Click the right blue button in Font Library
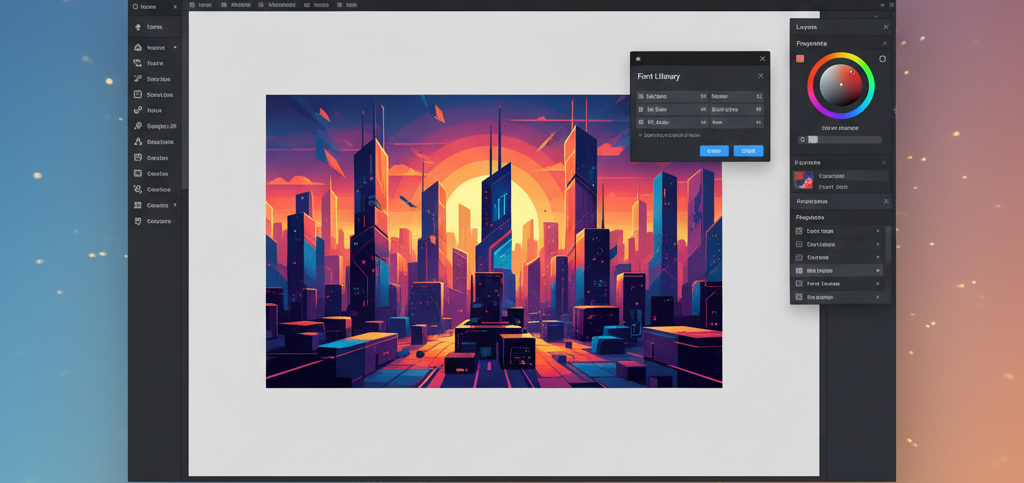Viewport: 1024px width, 483px height. 748,151
